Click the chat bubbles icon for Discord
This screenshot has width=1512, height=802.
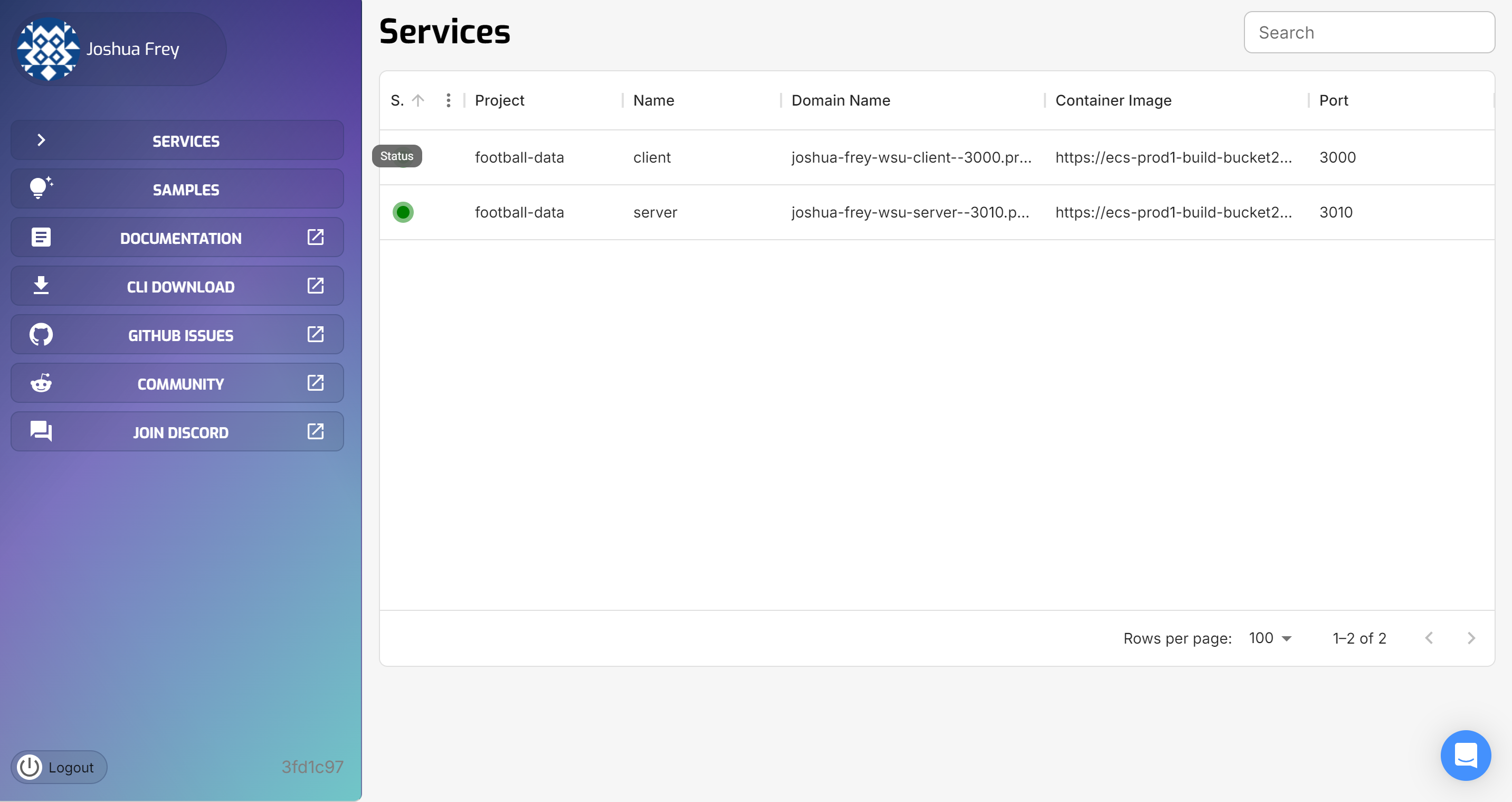pyautogui.click(x=41, y=431)
